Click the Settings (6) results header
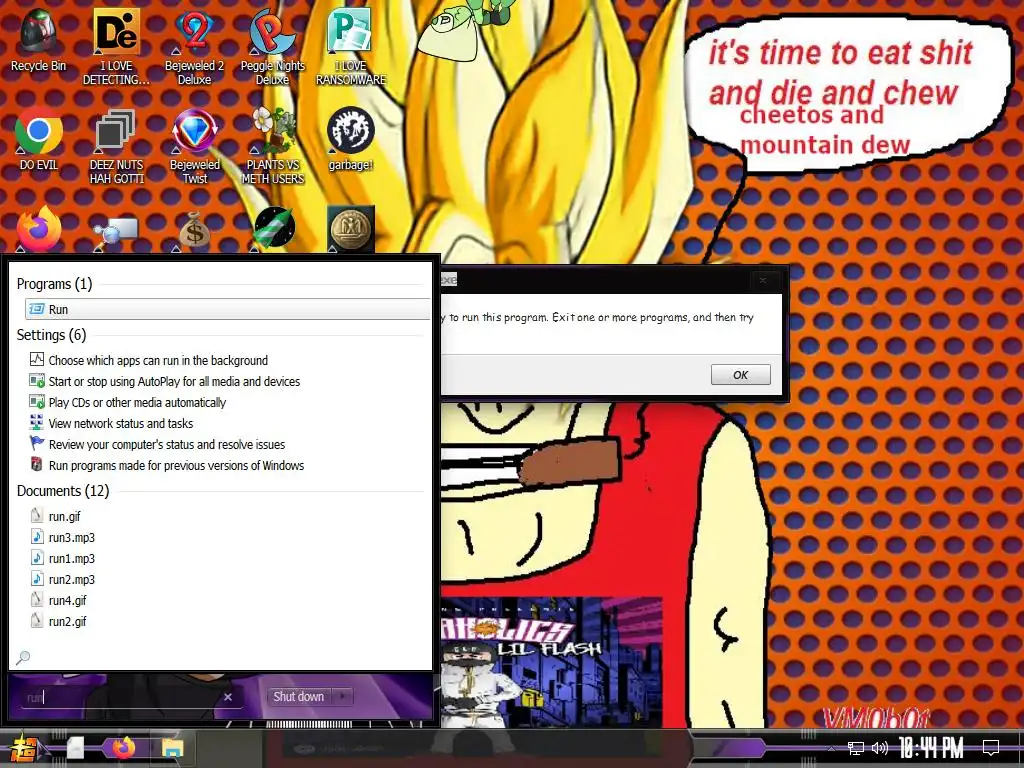 [51, 334]
